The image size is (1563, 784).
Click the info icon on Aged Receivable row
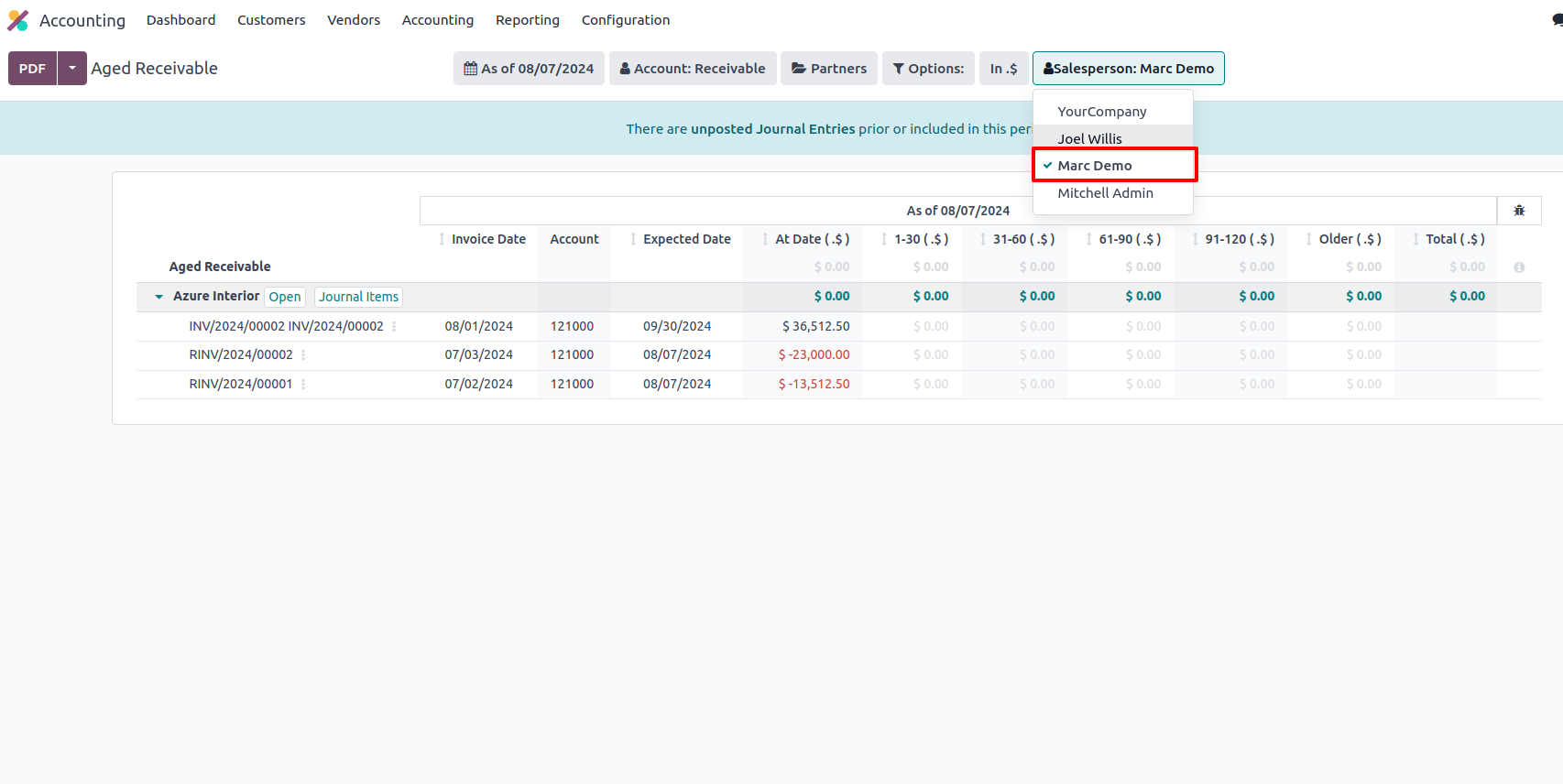pos(1519,267)
